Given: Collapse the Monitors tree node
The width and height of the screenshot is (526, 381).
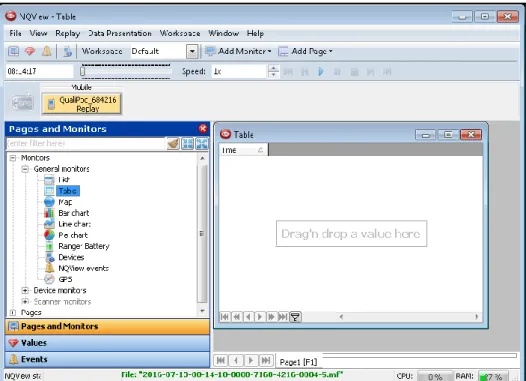Looking at the screenshot, I should [13, 158].
